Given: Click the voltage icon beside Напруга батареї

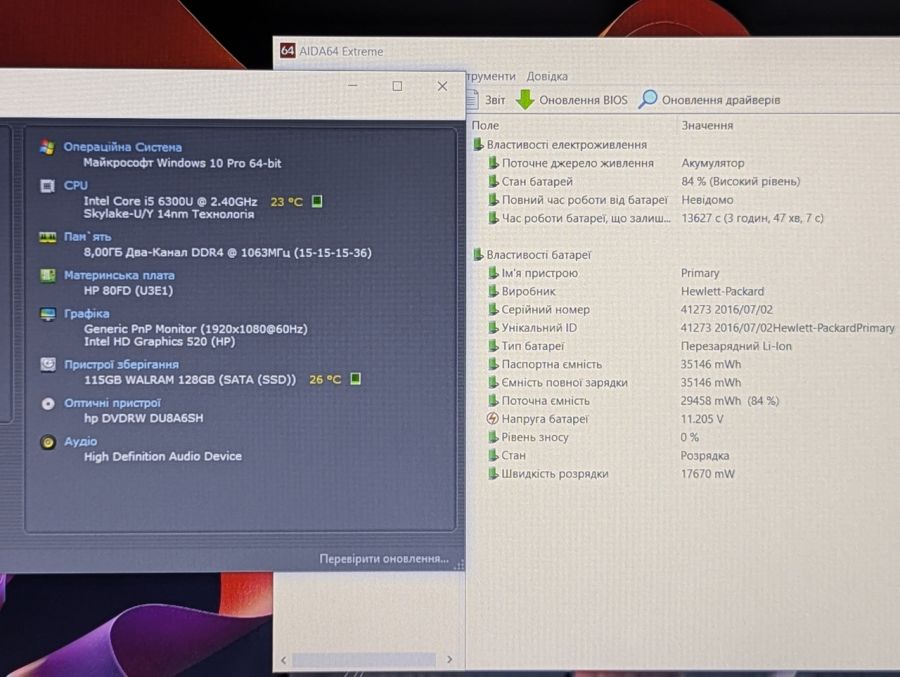Looking at the screenshot, I should click(492, 418).
